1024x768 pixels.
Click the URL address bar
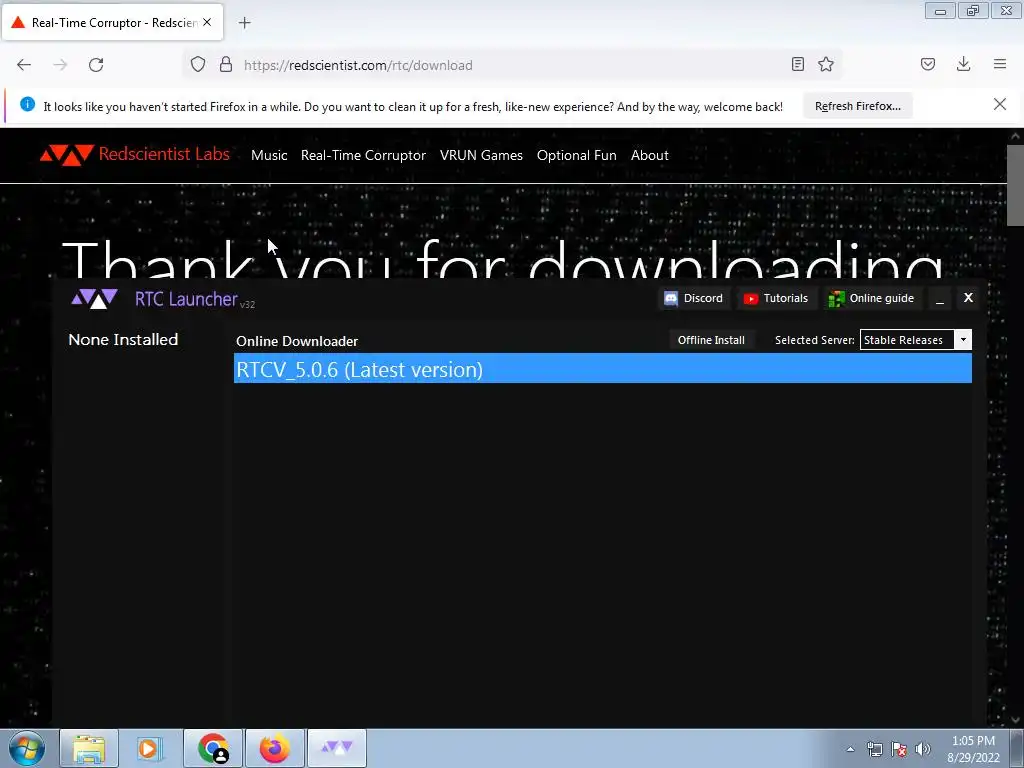pyautogui.click(x=513, y=65)
